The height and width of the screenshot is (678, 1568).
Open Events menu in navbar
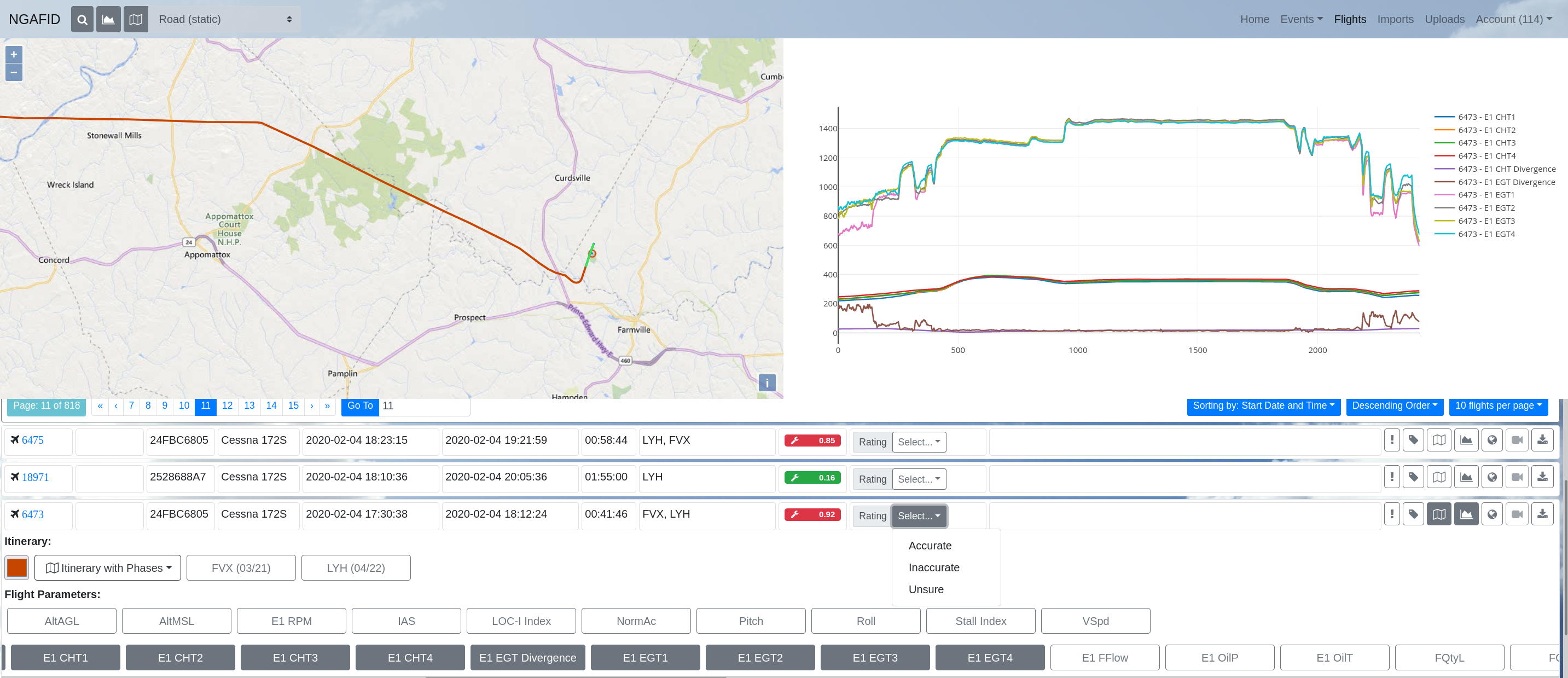point(1302,20)
